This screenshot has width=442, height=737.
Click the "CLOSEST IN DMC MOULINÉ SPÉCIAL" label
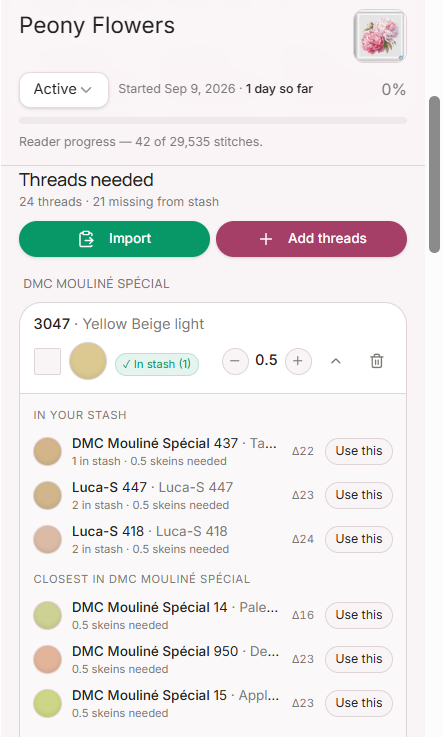click(142, 579)
